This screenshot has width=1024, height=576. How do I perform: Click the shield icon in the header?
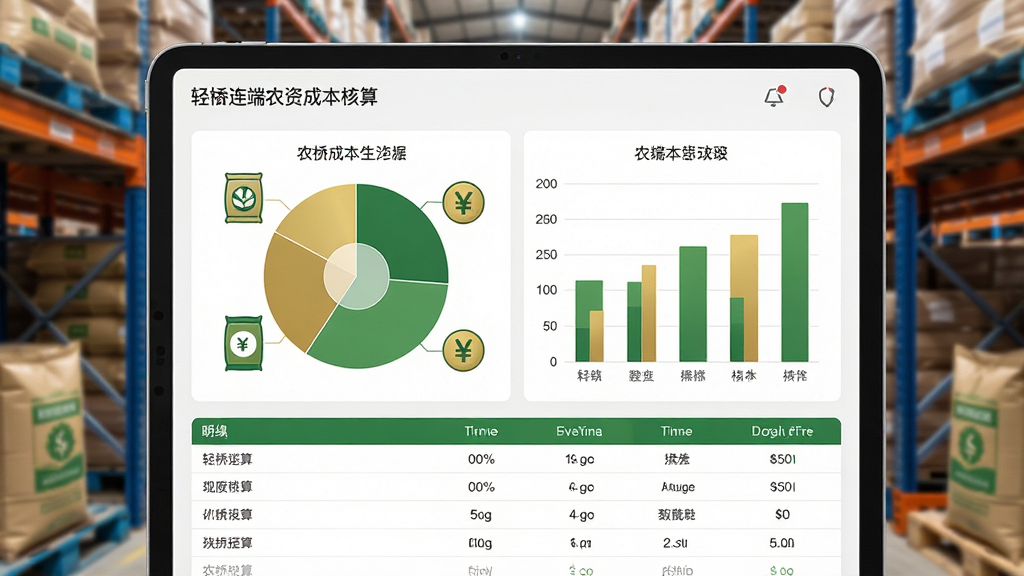tap(826, 97)
